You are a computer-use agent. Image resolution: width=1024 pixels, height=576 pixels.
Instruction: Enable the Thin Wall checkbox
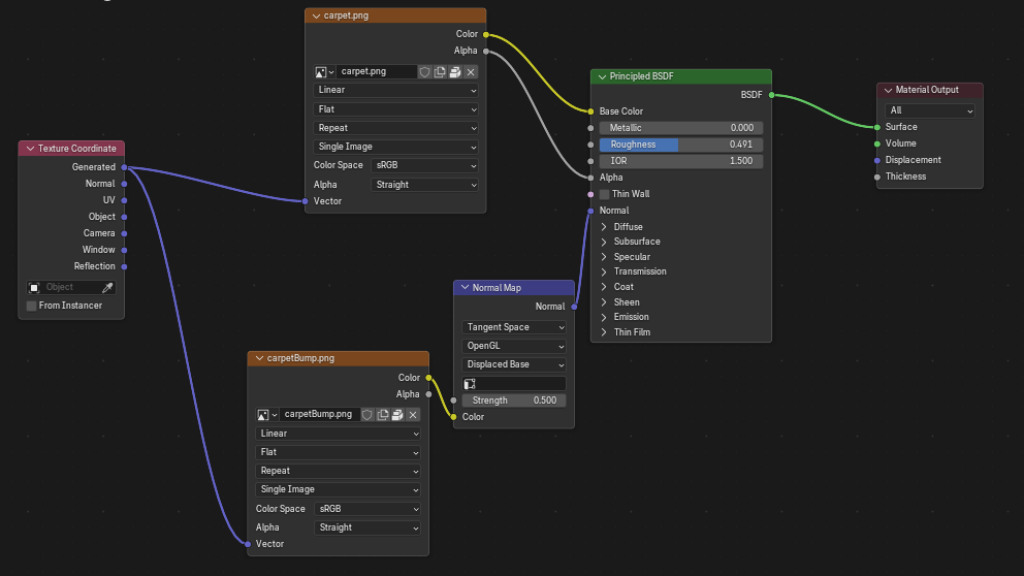[x=604, y=194]
